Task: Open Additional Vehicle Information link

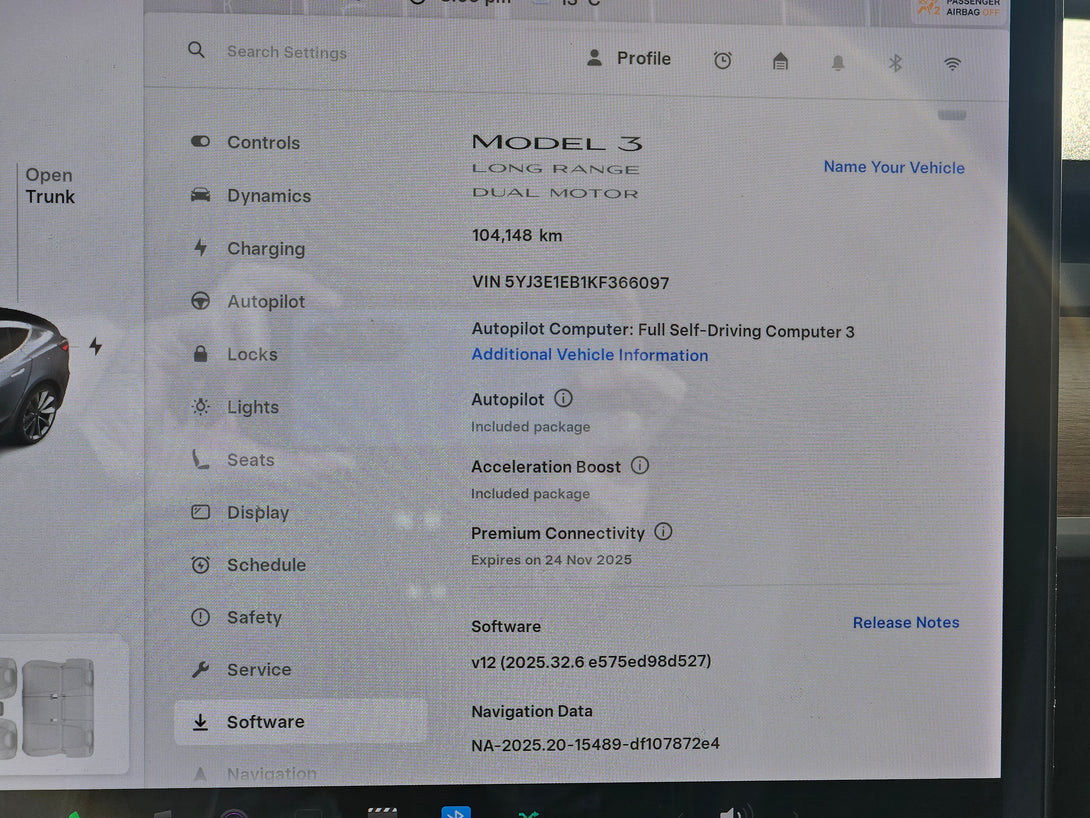Action: tap(589, 355)
